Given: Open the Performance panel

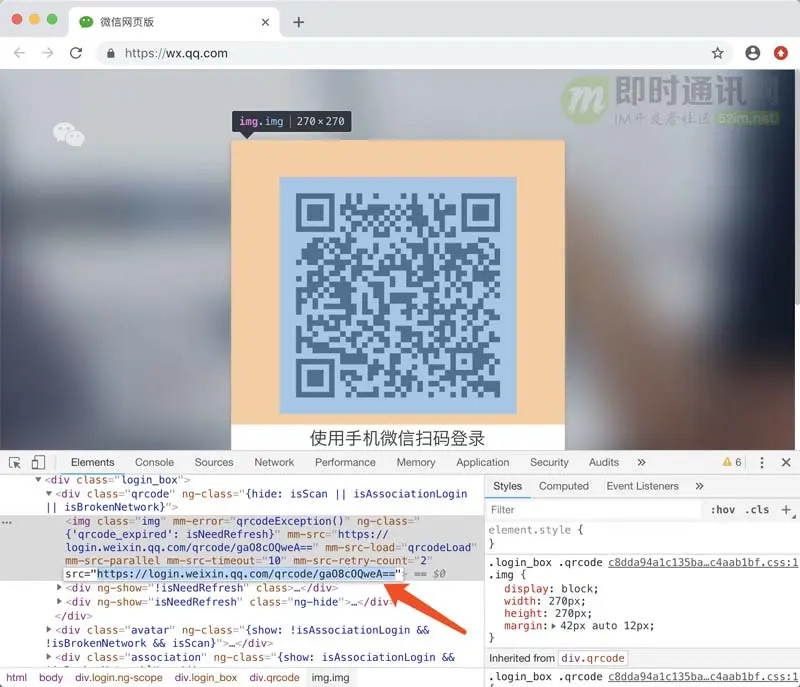Looking at the screenshot, I should [345, 462].
